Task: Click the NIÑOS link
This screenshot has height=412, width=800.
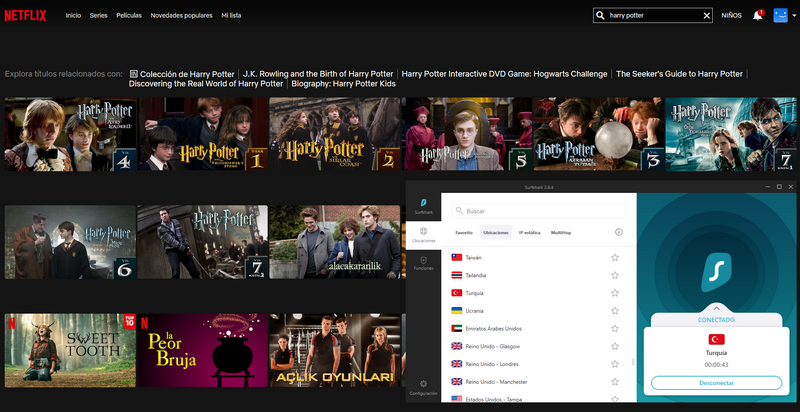Action: pos(732,16)
